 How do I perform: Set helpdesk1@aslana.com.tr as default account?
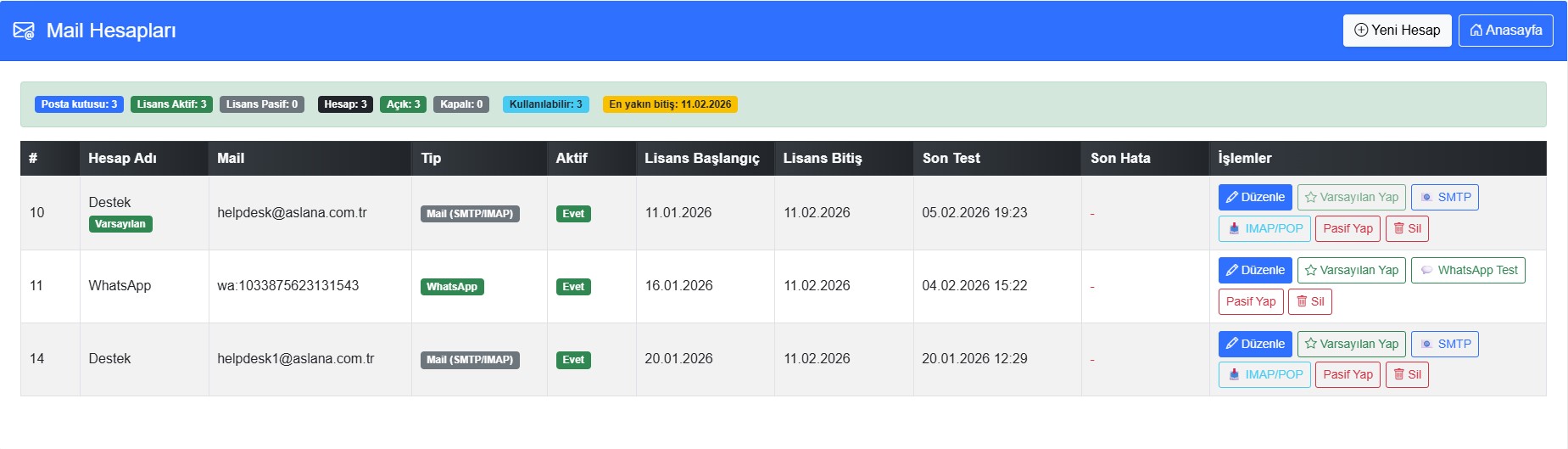coord(1351,344)
